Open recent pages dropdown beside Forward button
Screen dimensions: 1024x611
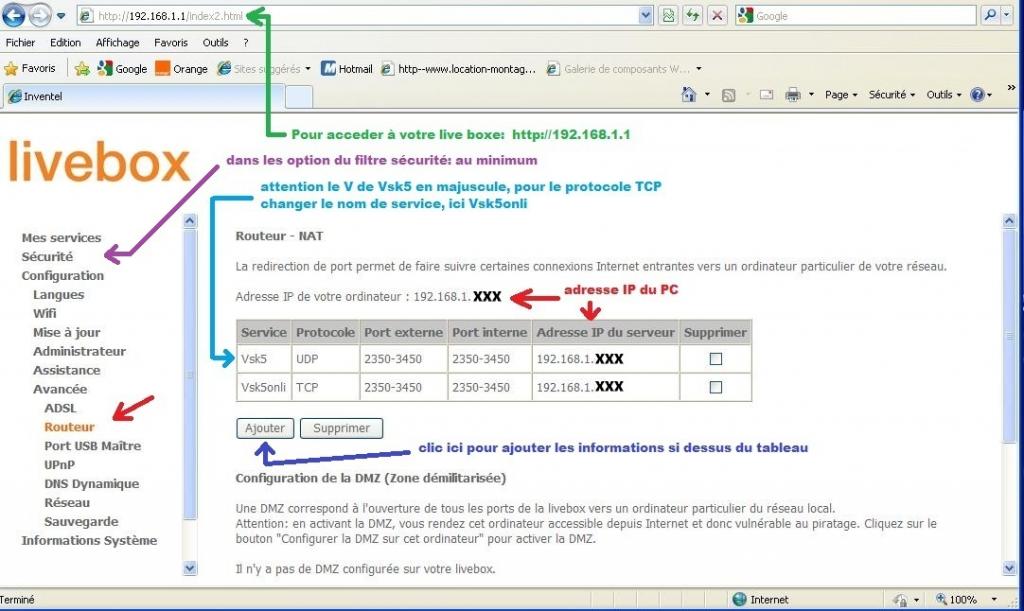tap(61, 16)
